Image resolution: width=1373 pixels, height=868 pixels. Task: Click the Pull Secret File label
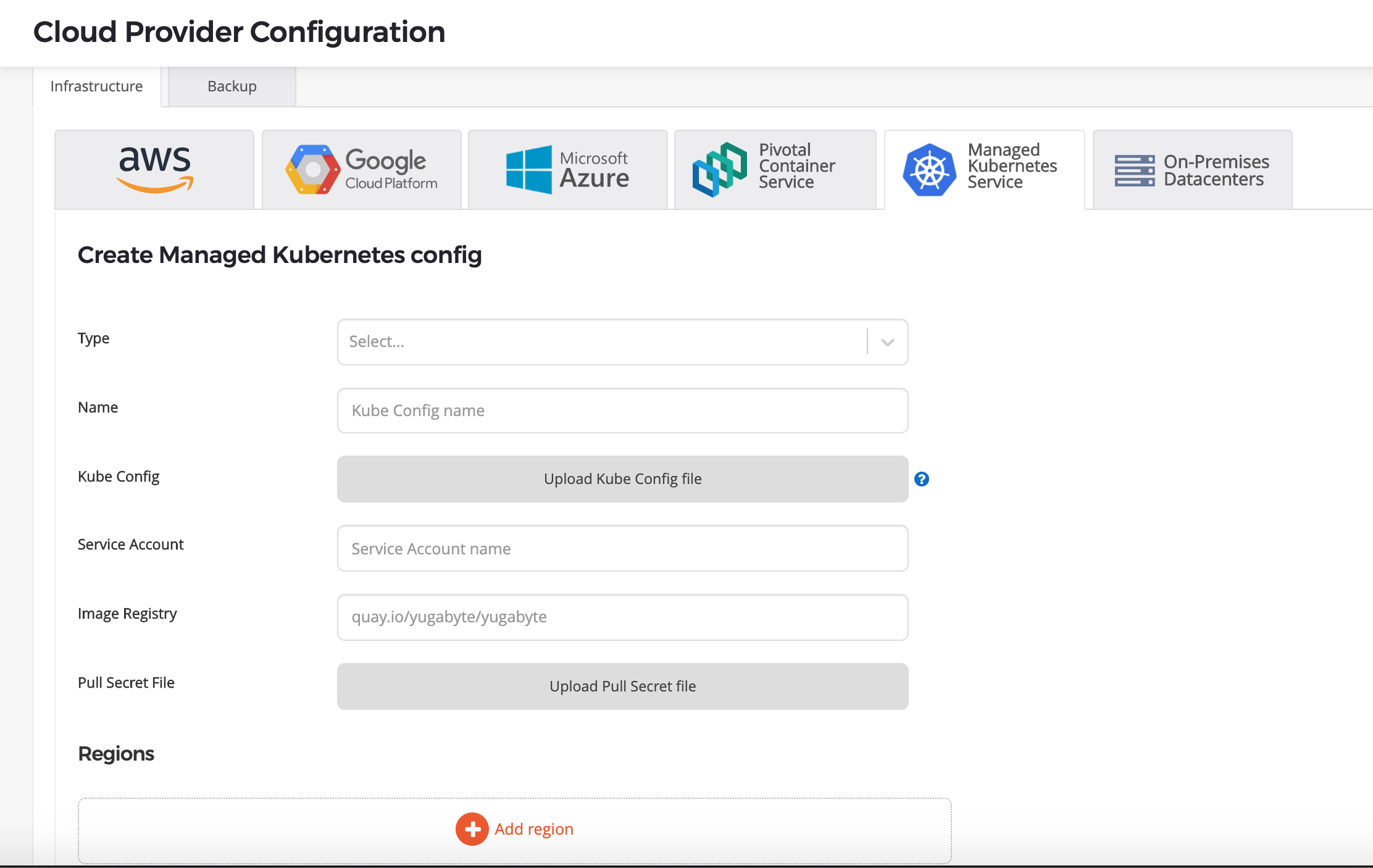tap(126, 683)
